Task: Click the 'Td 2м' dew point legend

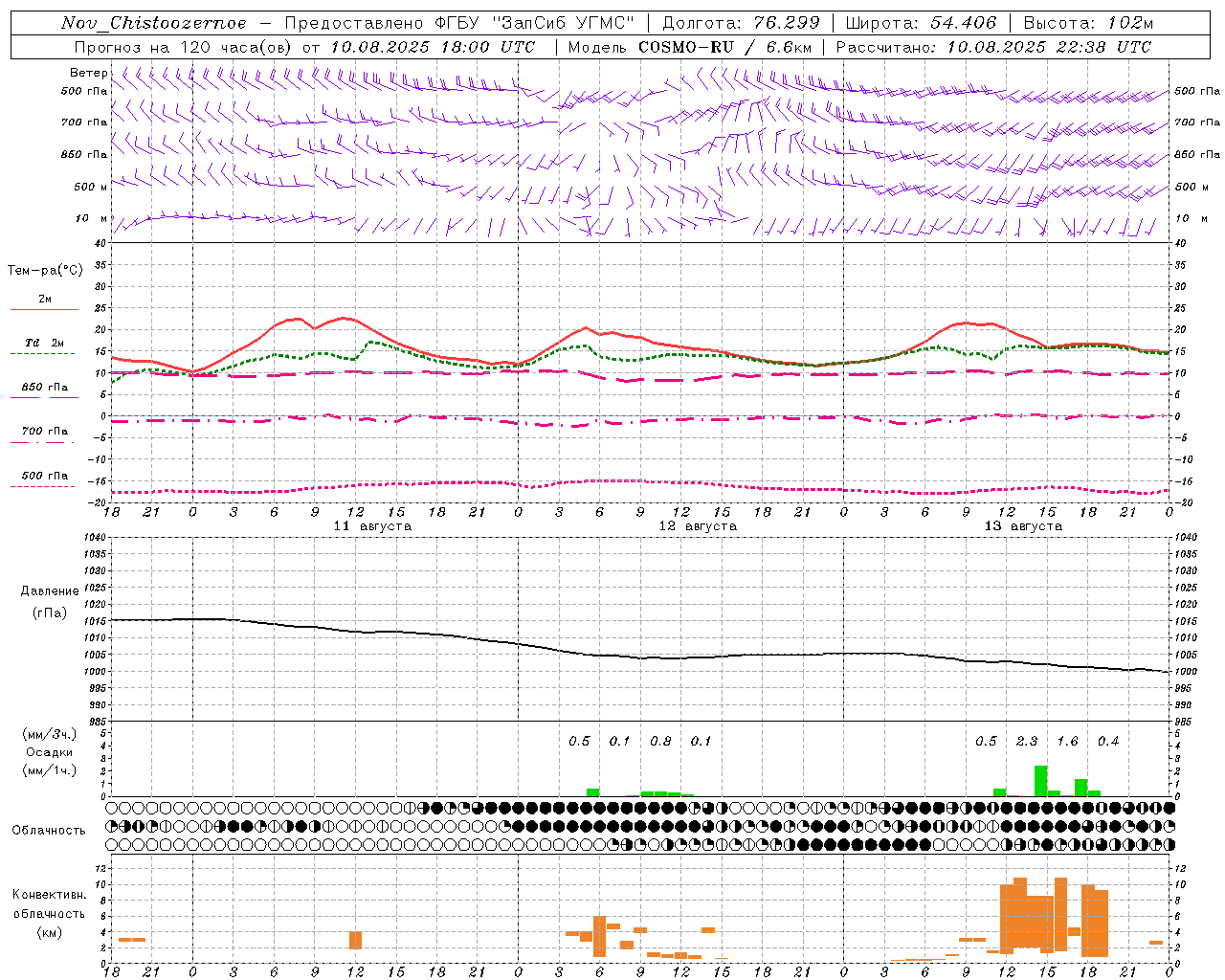Action: (x=45, y=343)
